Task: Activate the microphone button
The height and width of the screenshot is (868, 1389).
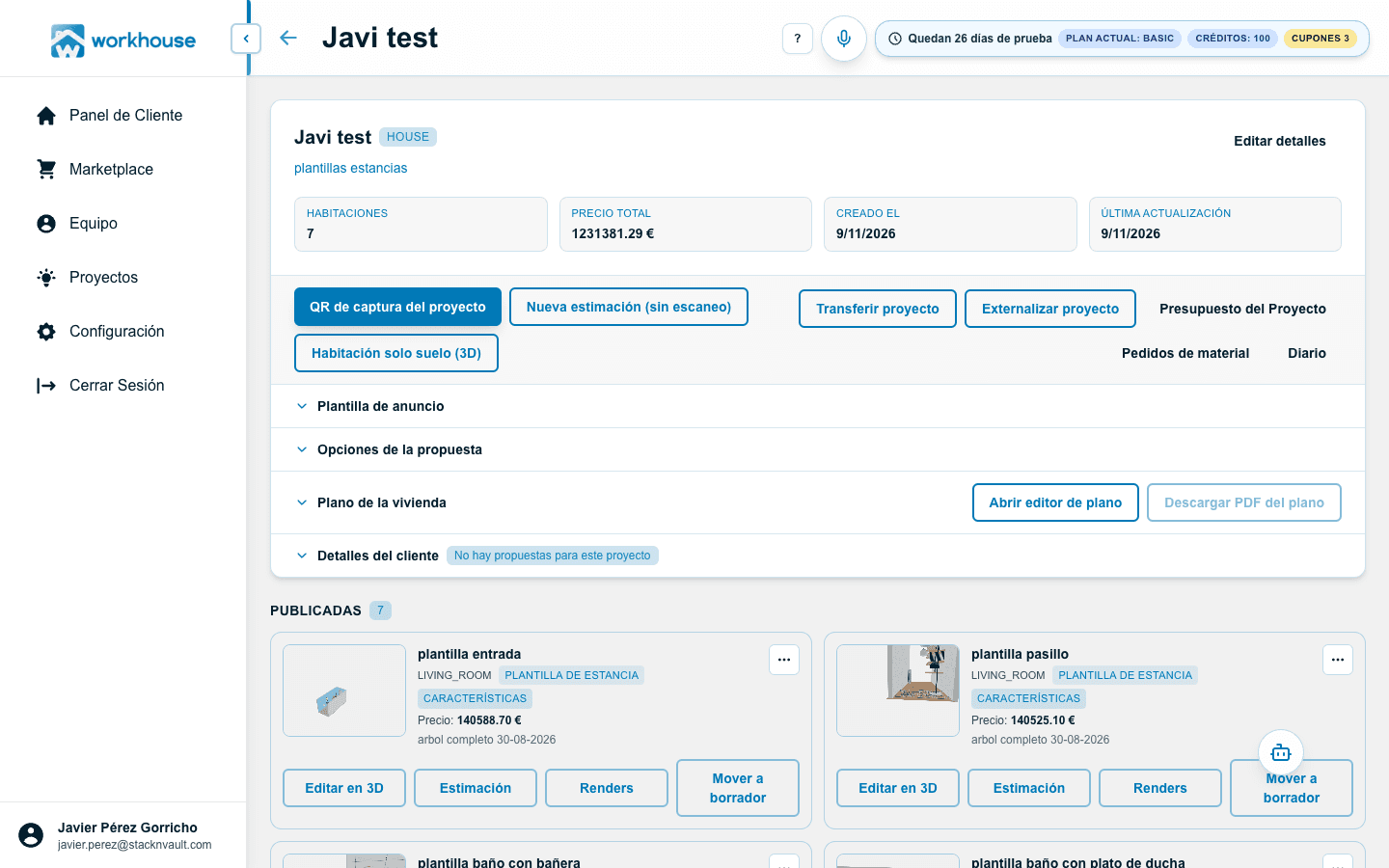Action: (x=844, y=39)
